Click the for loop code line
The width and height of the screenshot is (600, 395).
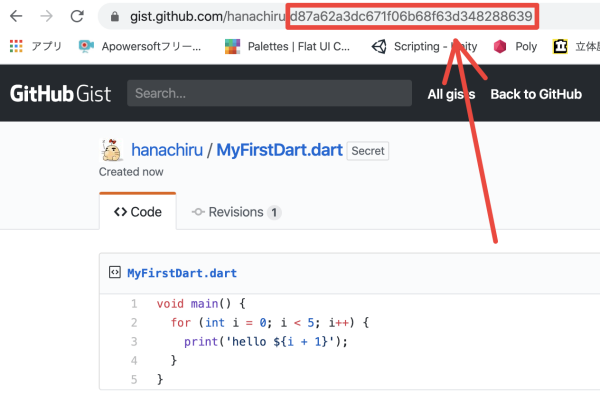coord(270,322)
